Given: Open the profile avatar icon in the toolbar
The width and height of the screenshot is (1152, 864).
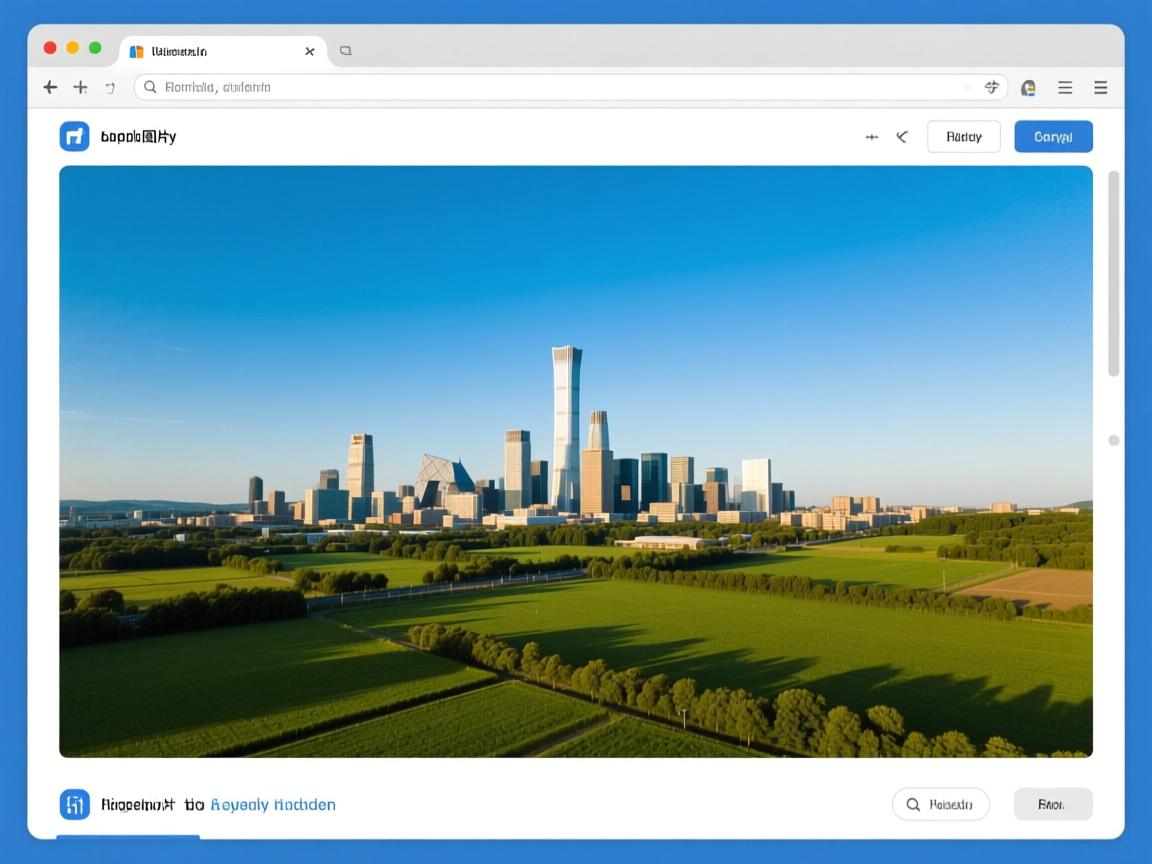Looking at the screenshot, I should (1028, 88).
